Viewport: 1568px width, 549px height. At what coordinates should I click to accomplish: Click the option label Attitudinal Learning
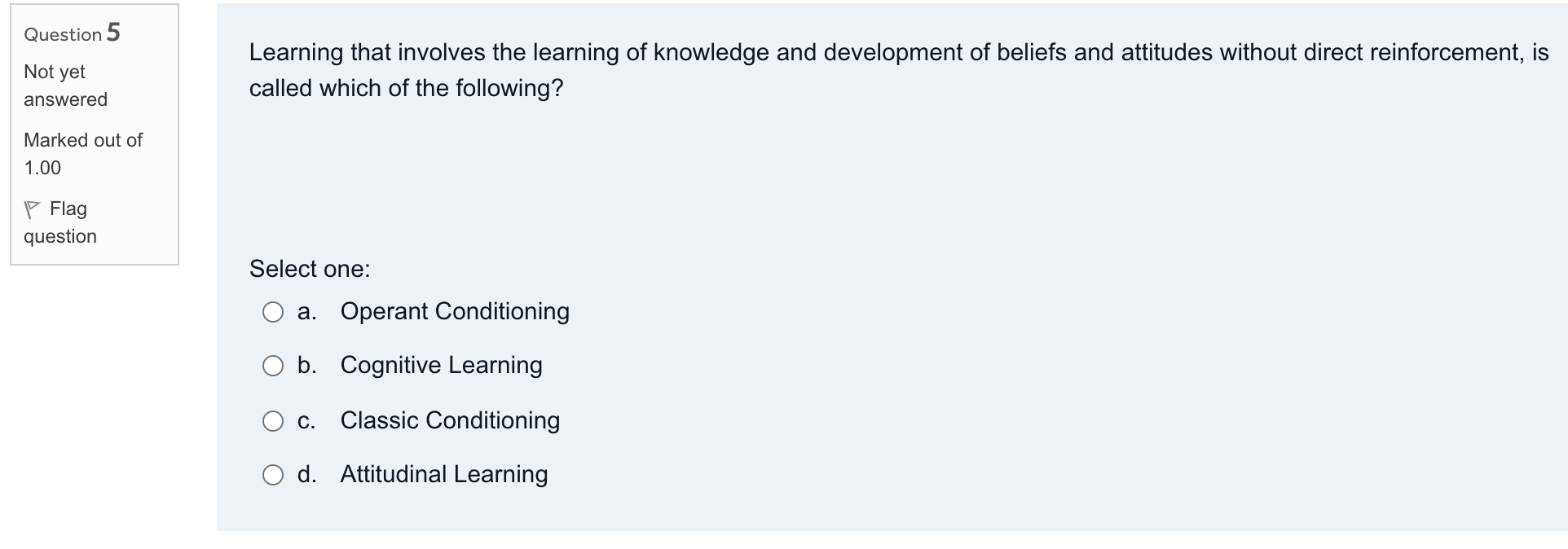444,474
